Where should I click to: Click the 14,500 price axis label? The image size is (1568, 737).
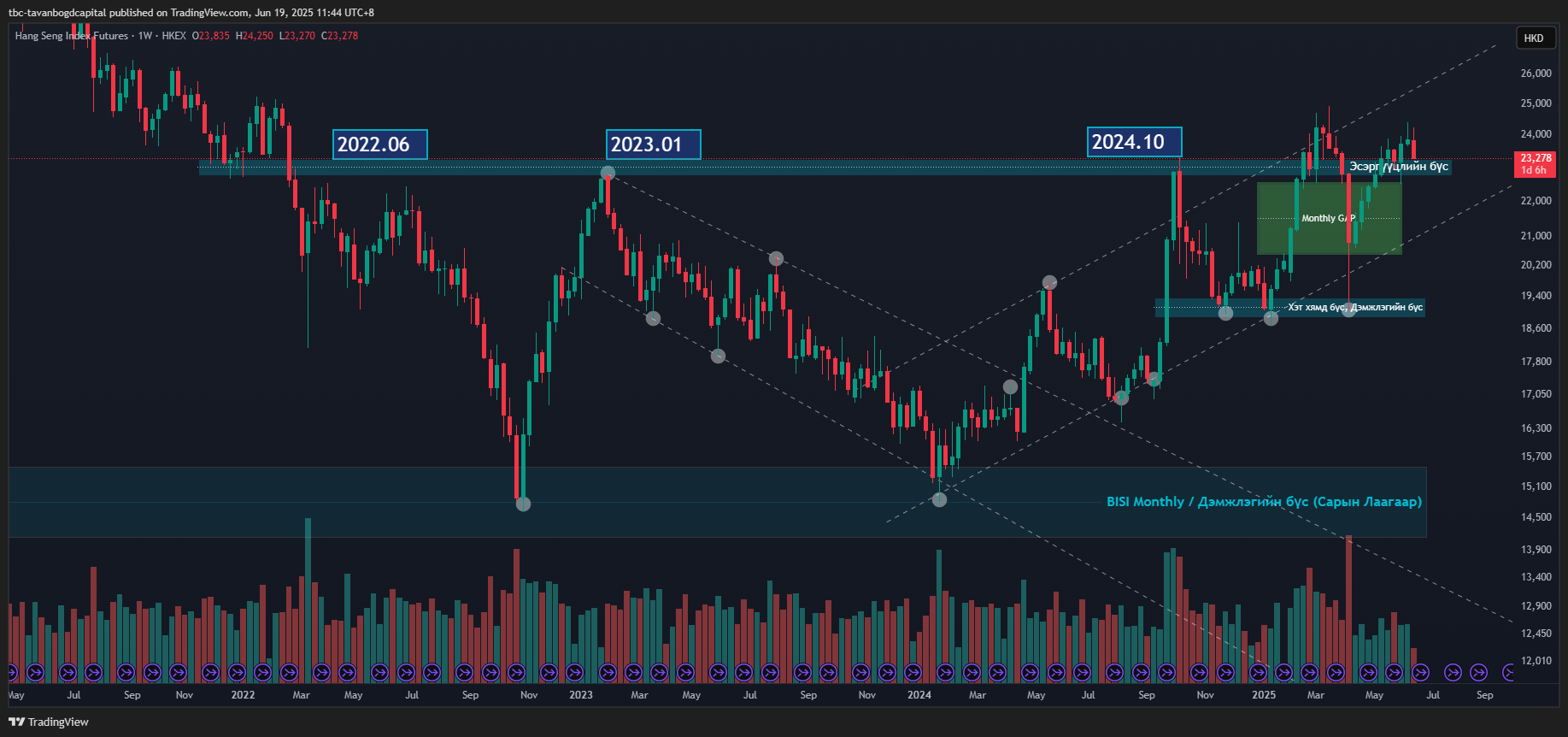pyautogui.click(x=1536, y=517)
